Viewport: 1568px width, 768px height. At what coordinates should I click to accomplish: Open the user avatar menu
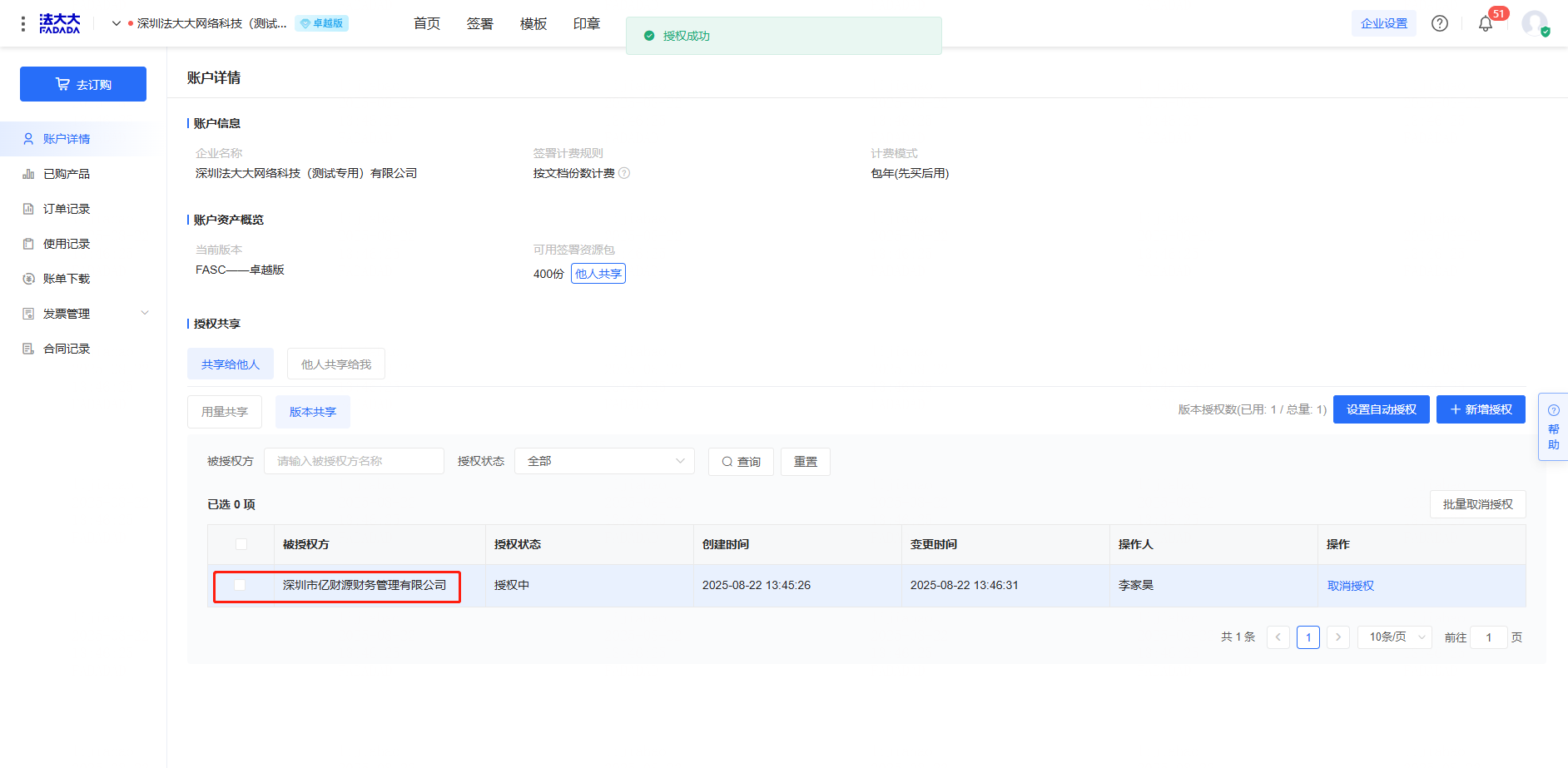point(1535,23)
